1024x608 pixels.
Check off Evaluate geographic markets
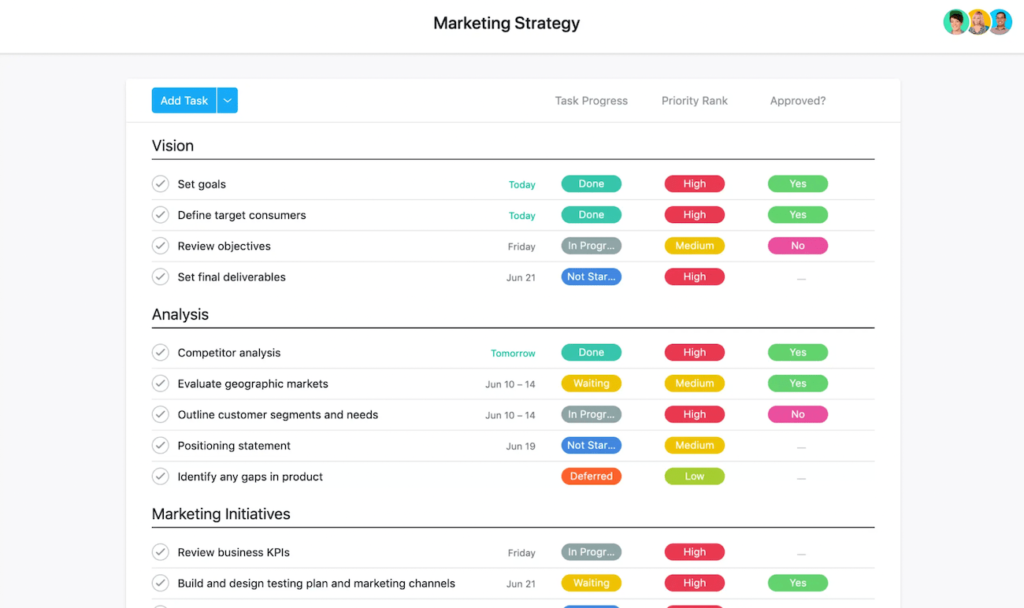[160, 383]
